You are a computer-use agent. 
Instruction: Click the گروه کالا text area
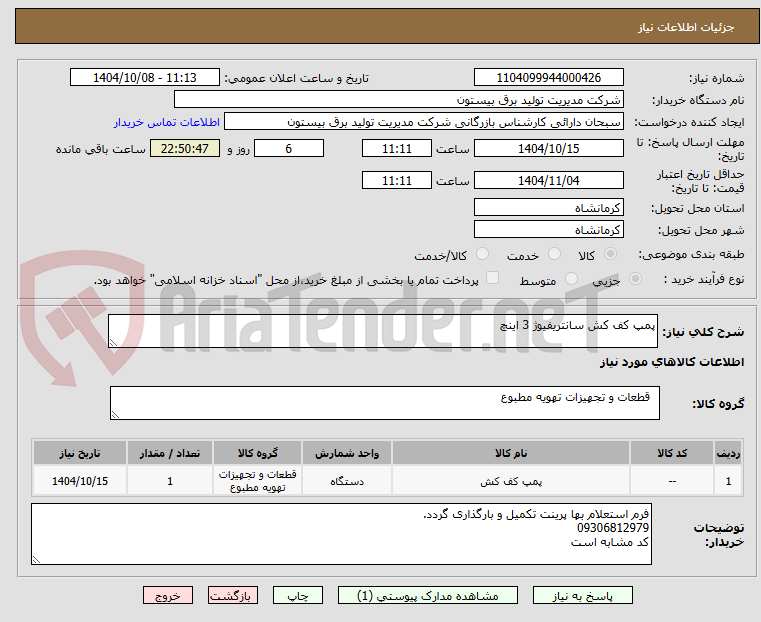pyautogui.click(x=385, y=403)
